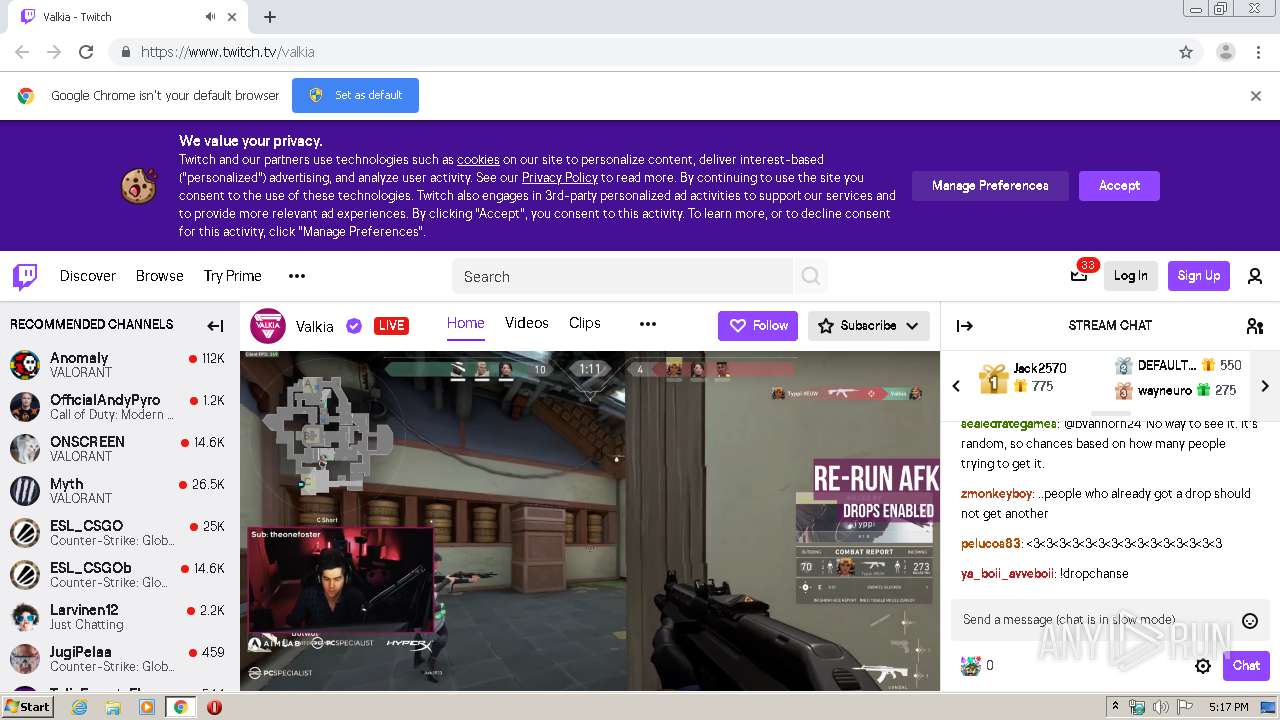Screen dimensions: 1280x720
Task: Click the verified badge next to Valkia
Action: 353,326
